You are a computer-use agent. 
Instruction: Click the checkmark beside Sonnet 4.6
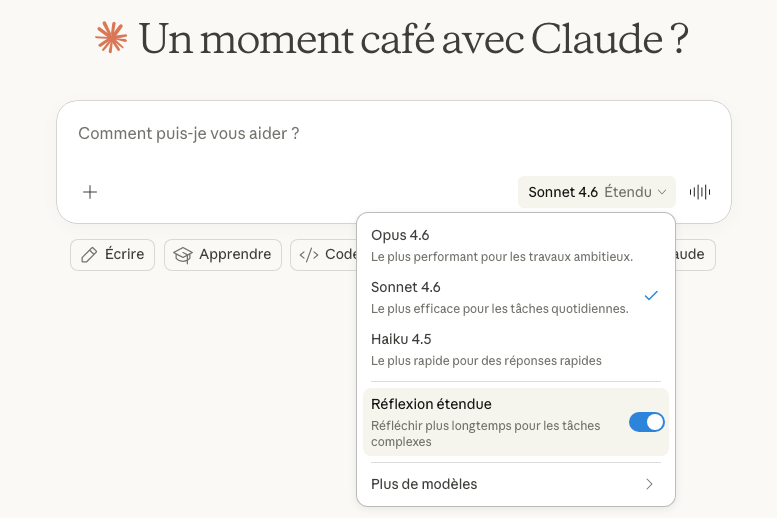pyautogui.click(x=651, y=296)
